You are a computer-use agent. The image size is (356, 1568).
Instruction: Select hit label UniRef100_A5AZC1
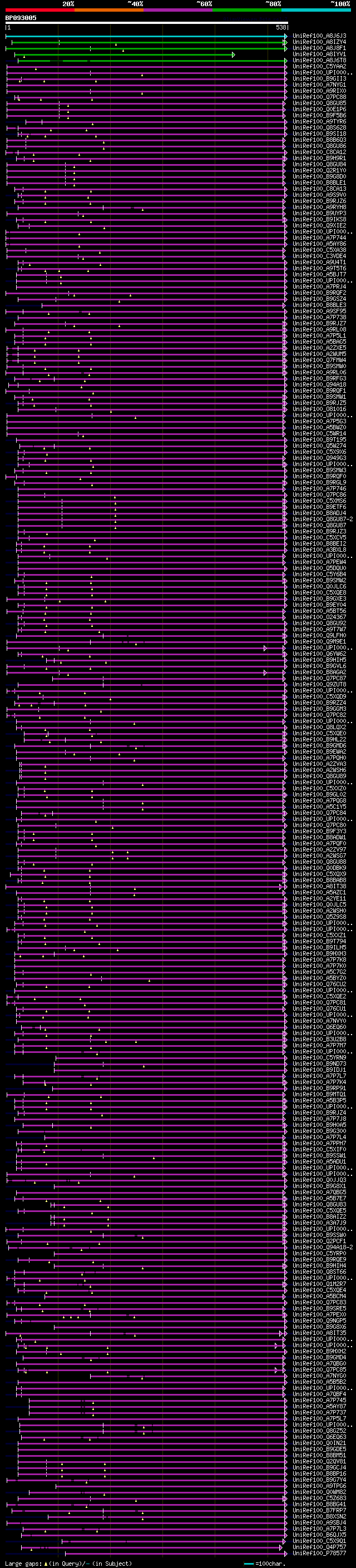(319, 892)
